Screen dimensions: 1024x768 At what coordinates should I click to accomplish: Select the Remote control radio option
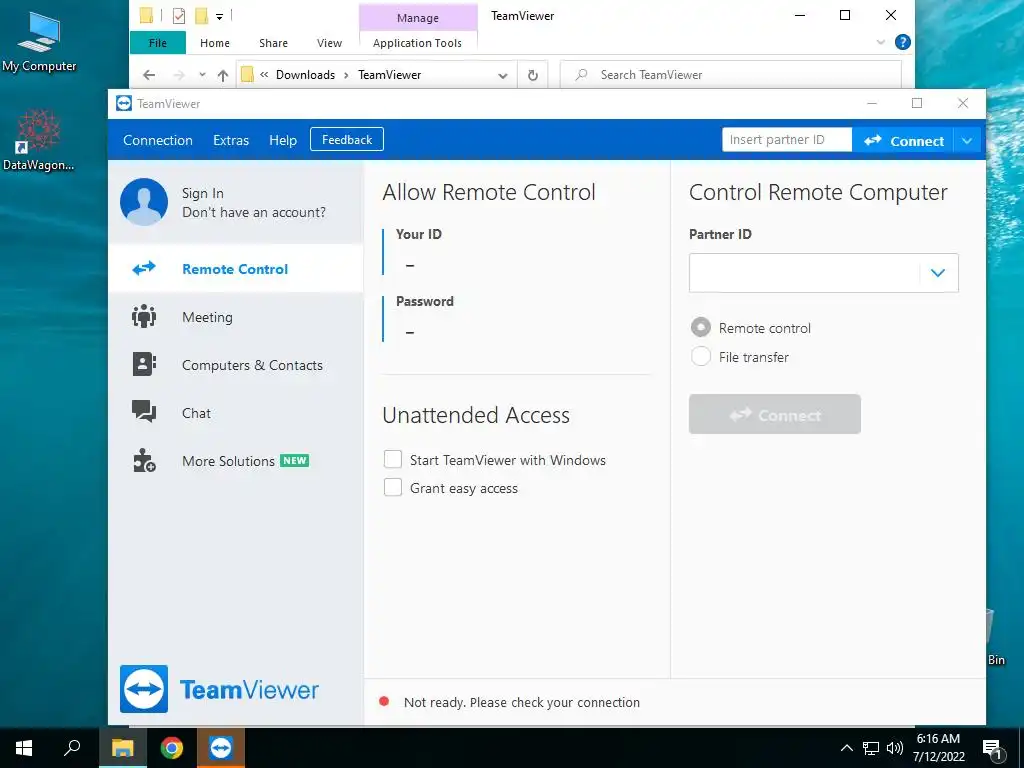(x=701, y=327)
